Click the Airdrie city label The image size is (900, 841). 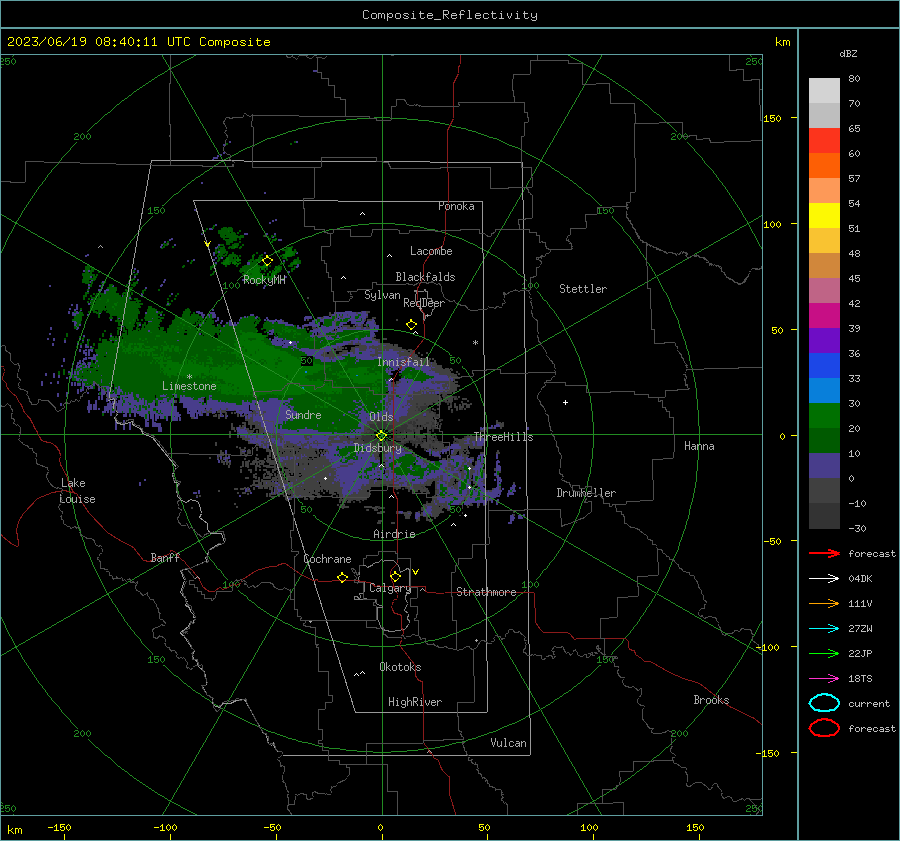point(394,534)
